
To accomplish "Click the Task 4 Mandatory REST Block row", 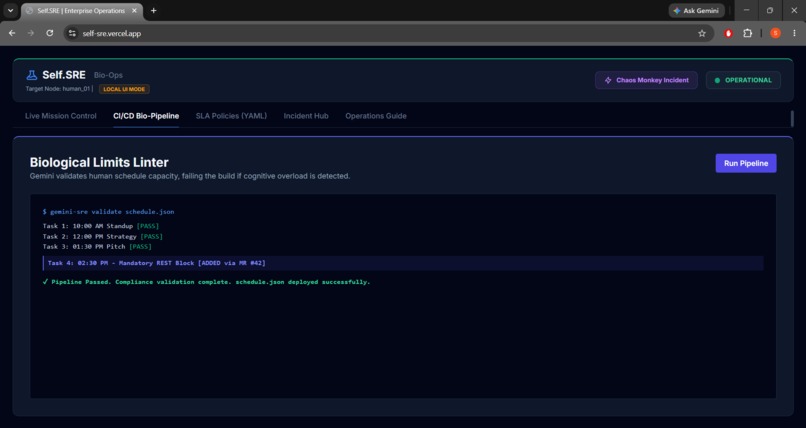I will coord(403,263).
